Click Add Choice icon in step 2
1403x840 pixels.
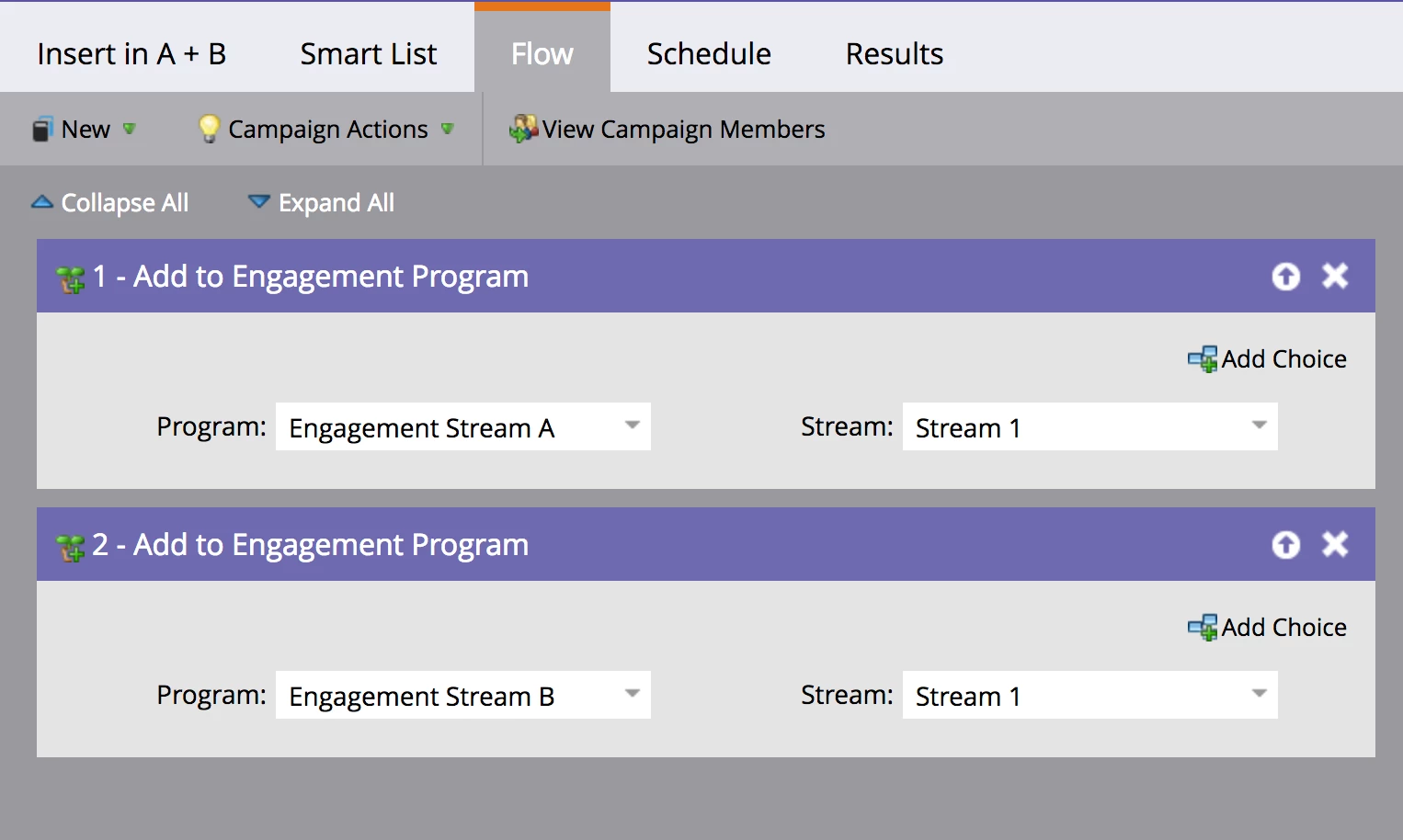point(1203,628)
